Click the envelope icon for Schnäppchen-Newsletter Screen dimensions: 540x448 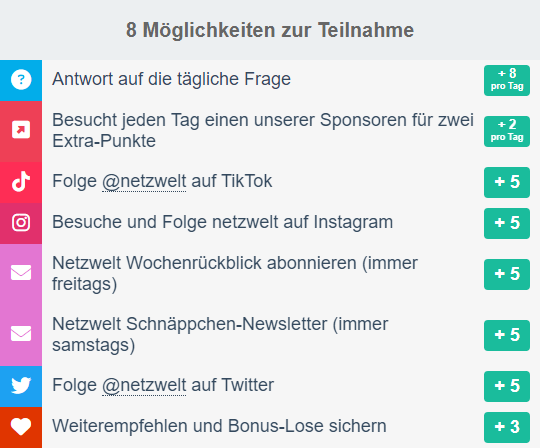point(21,334)
